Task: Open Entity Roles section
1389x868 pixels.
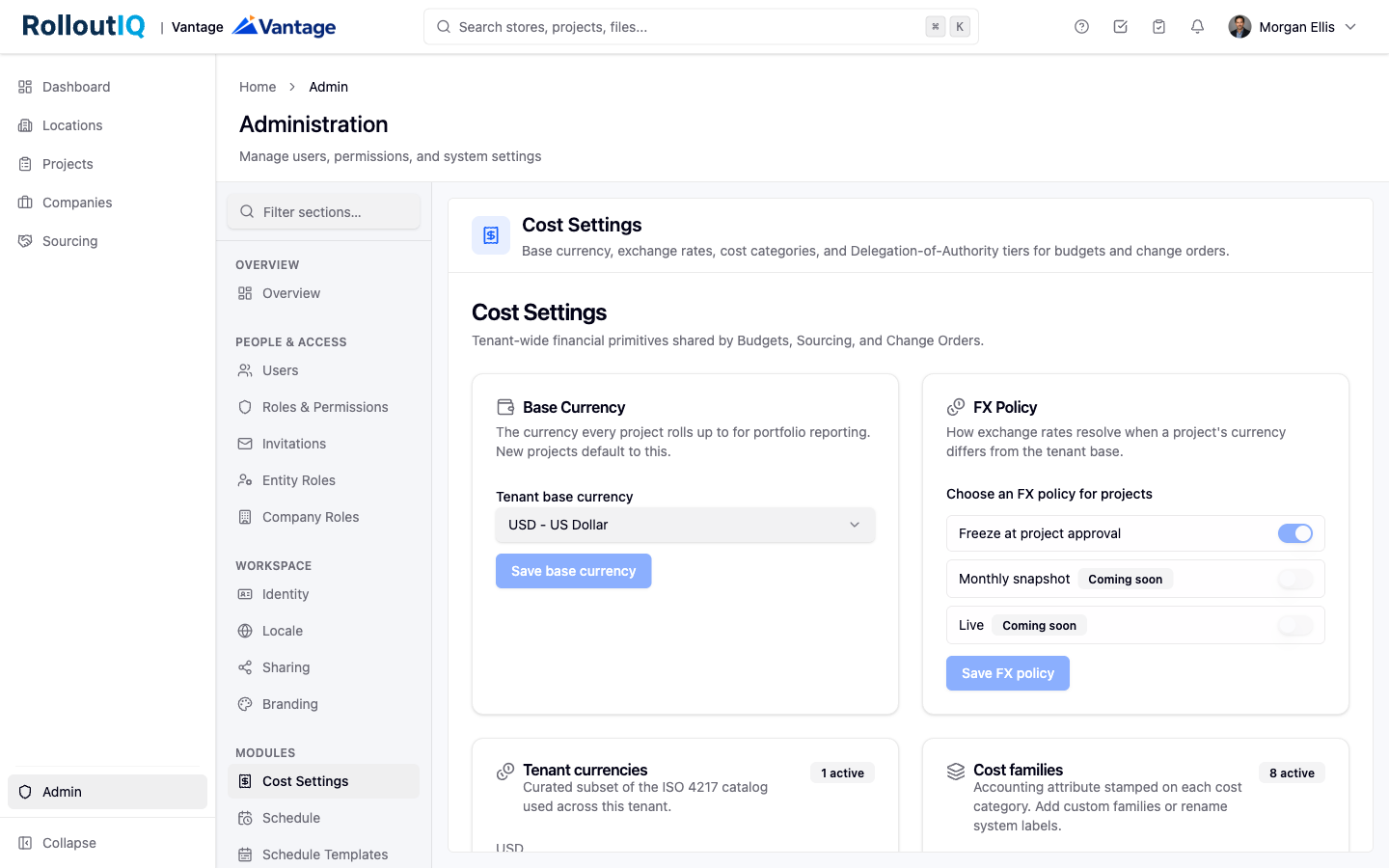Action: (324, 480)
